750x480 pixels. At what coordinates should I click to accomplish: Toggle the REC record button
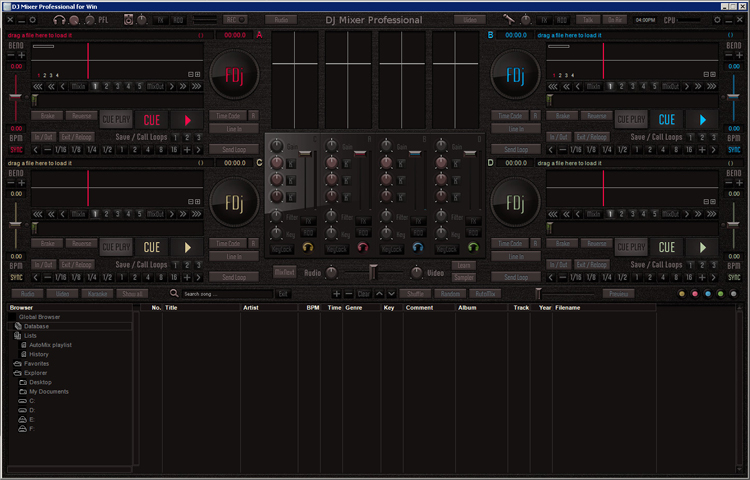pyautogui.click(x=235, y=20)
